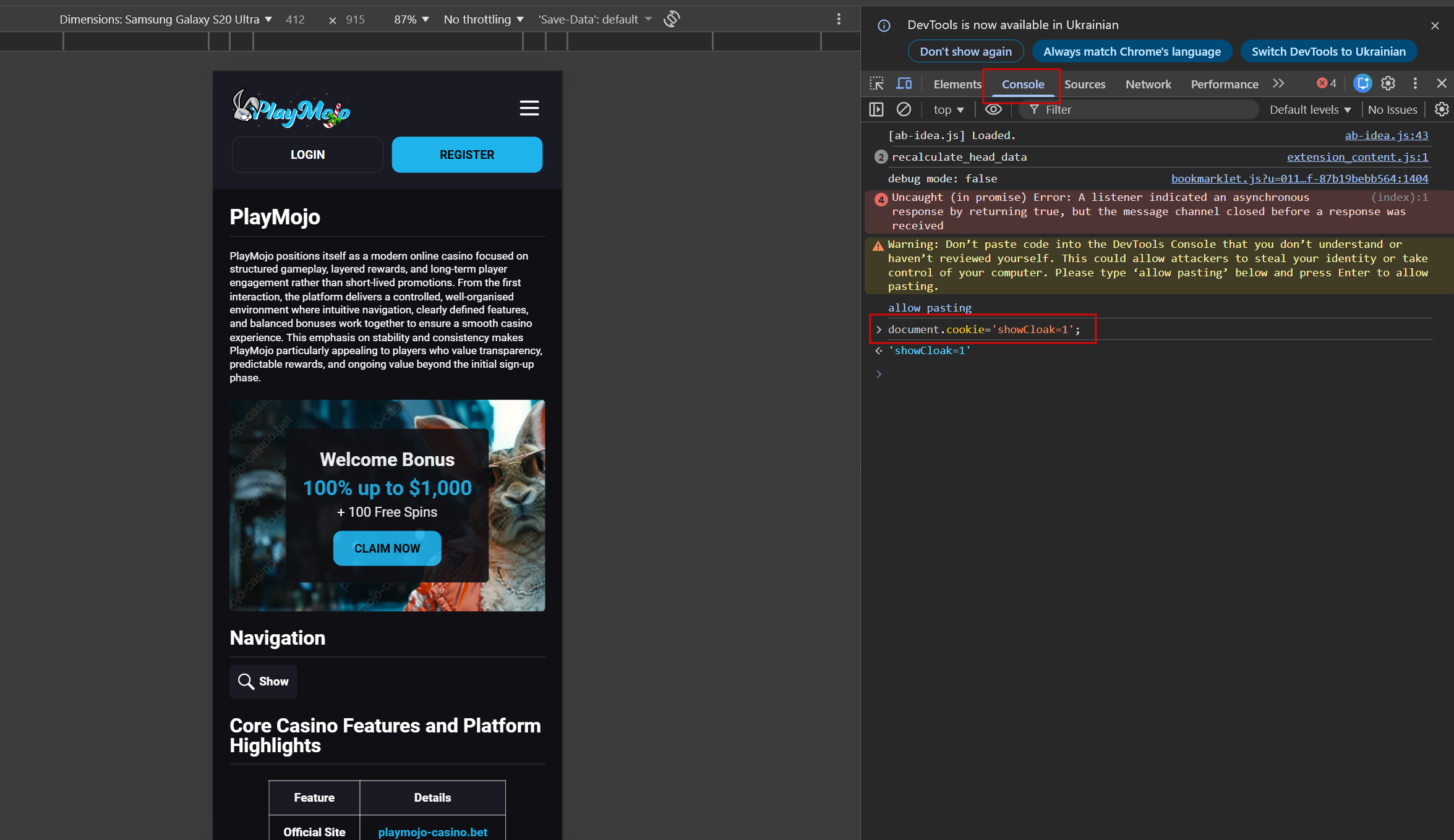Toggle the console sidebar panel icon
This screenshot has width=1454, height=840.
click(876, 109)
